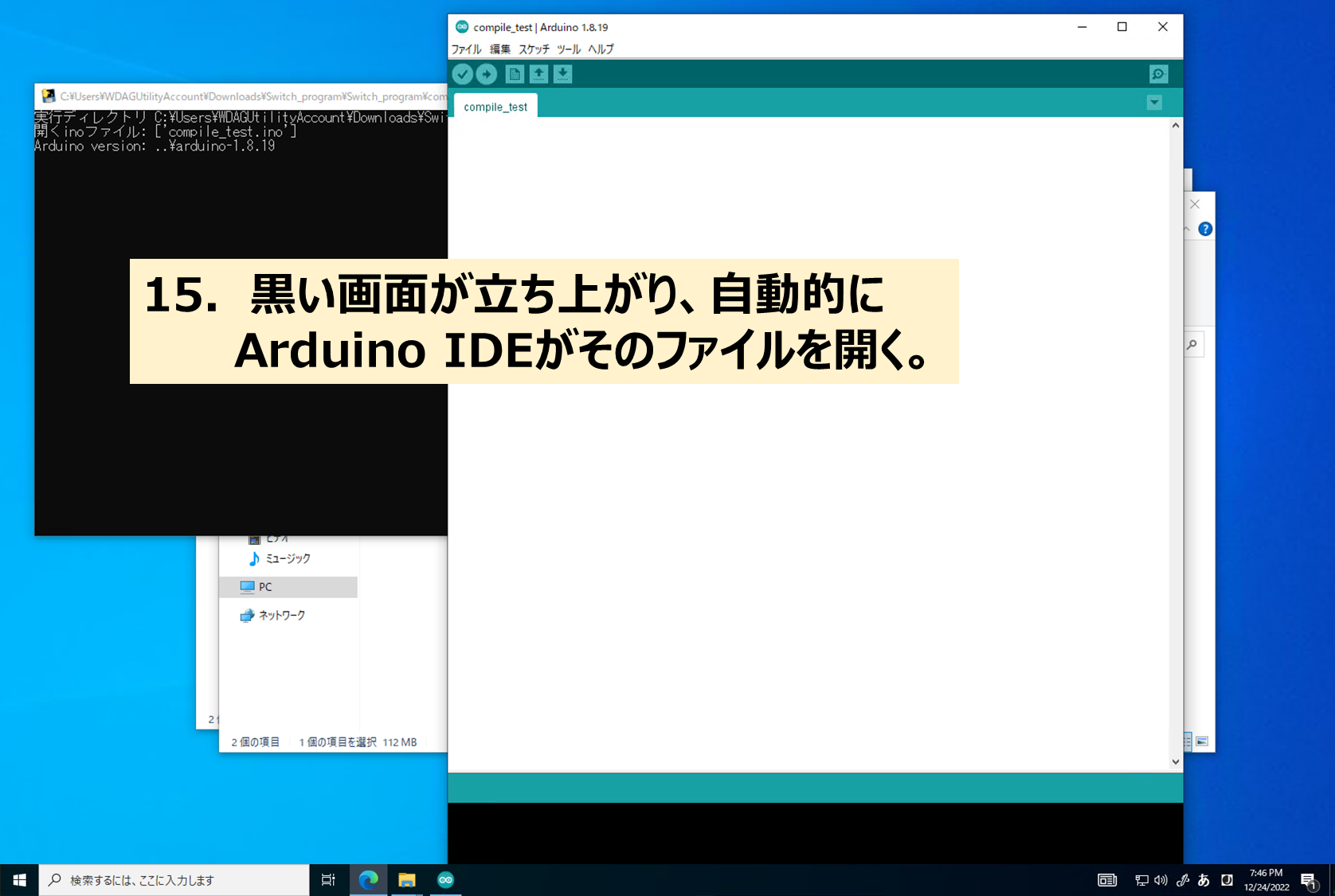Switch Explorer to large icons view
Viewport: 1335px width, 896px height.
[x=1202, y=741]
